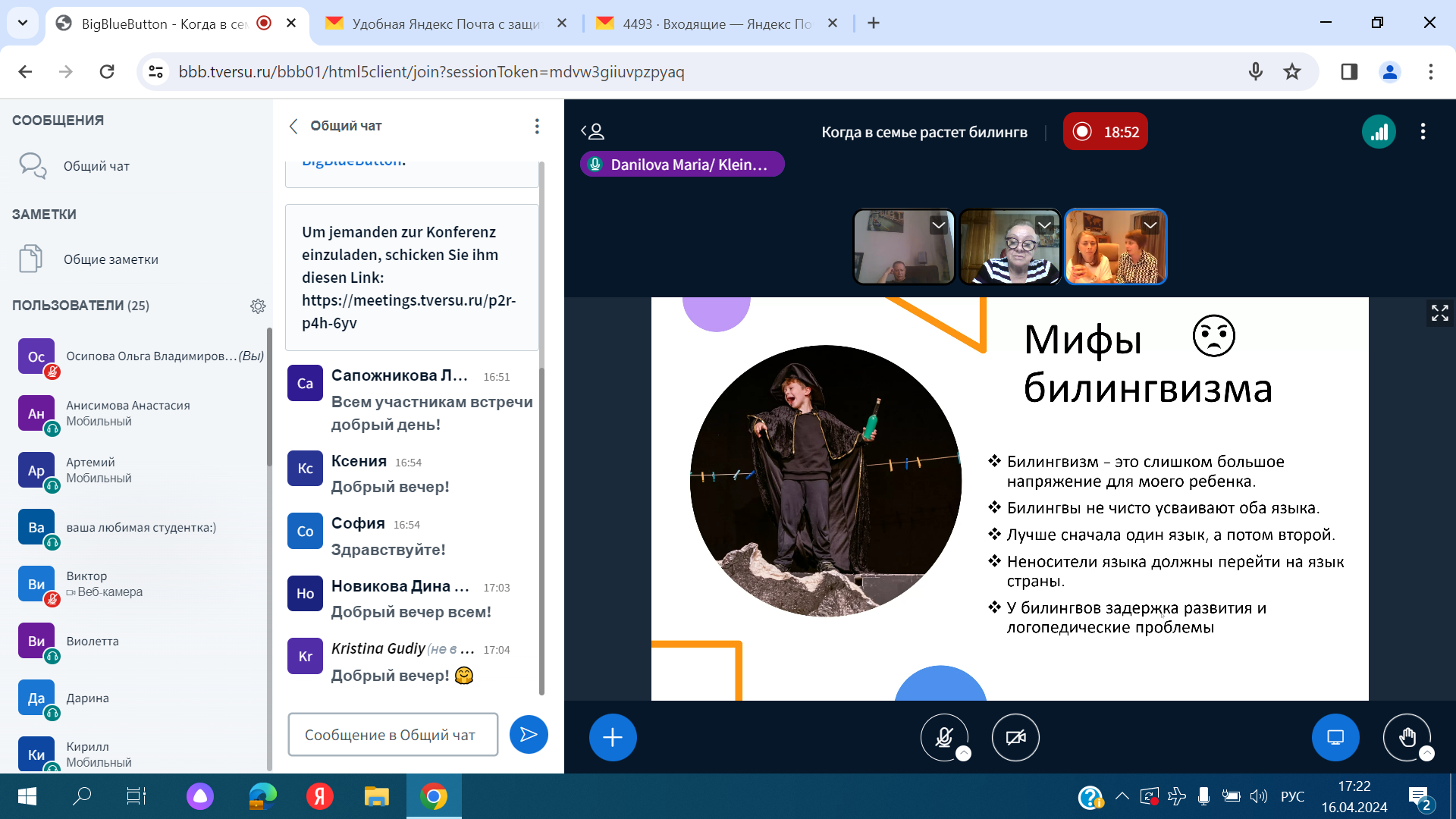The image size is (1456, 819).
Task: Open the users list gear settings
Action: [258, 306]
